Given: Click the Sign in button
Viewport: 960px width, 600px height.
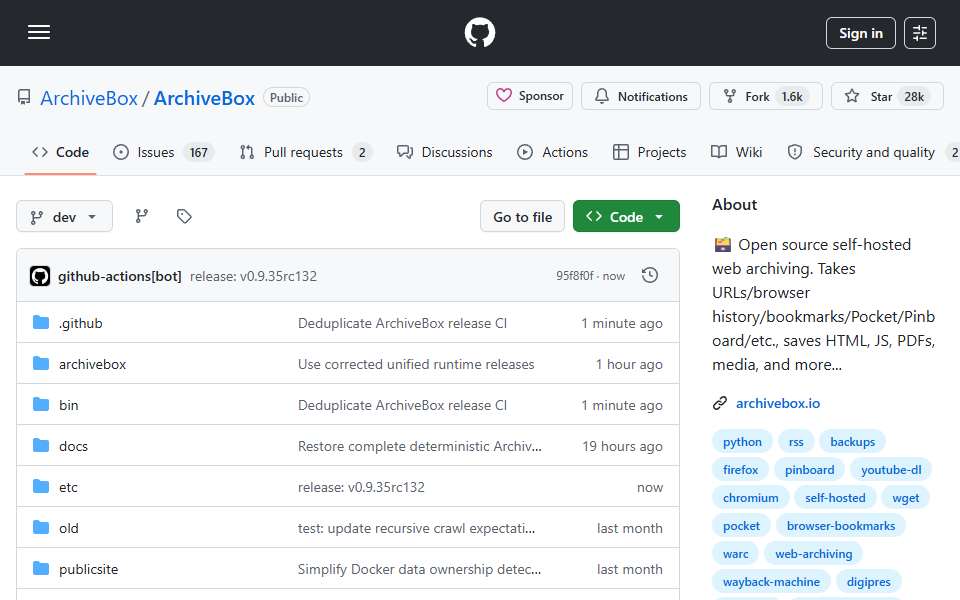Looking at the screenshot, I should point(860,33).
